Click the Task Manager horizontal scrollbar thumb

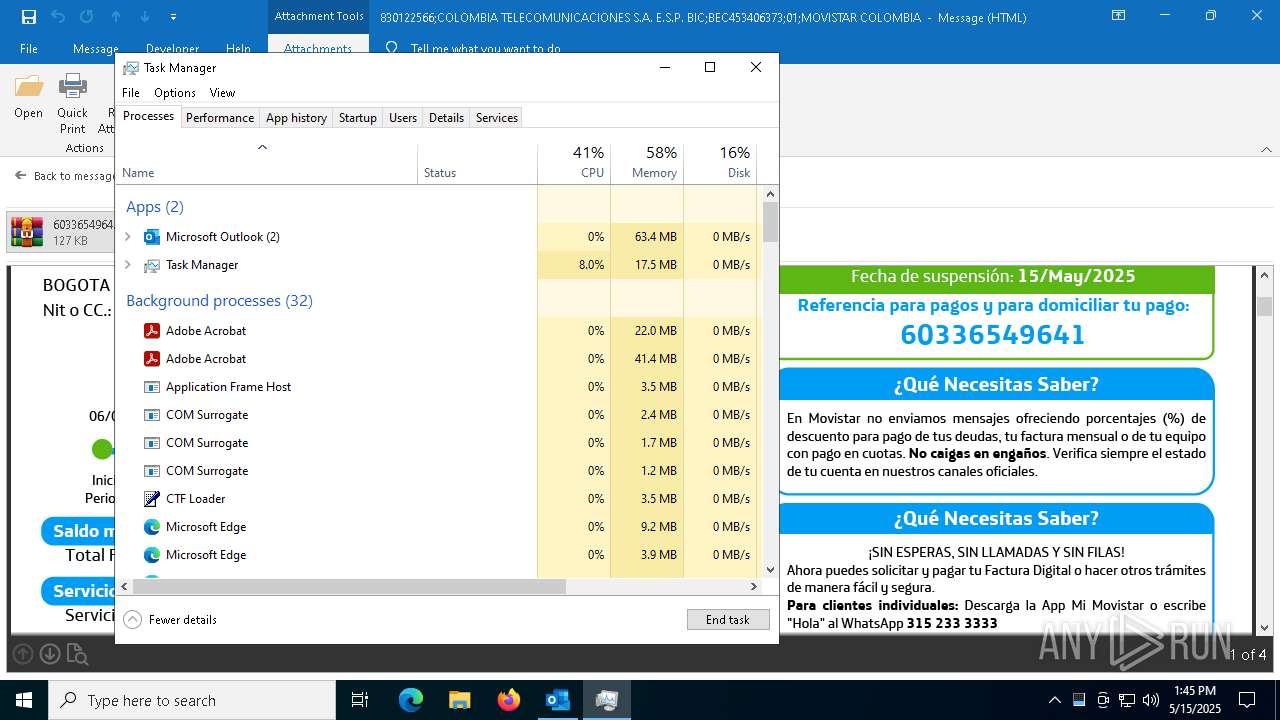tap(349, 587)
